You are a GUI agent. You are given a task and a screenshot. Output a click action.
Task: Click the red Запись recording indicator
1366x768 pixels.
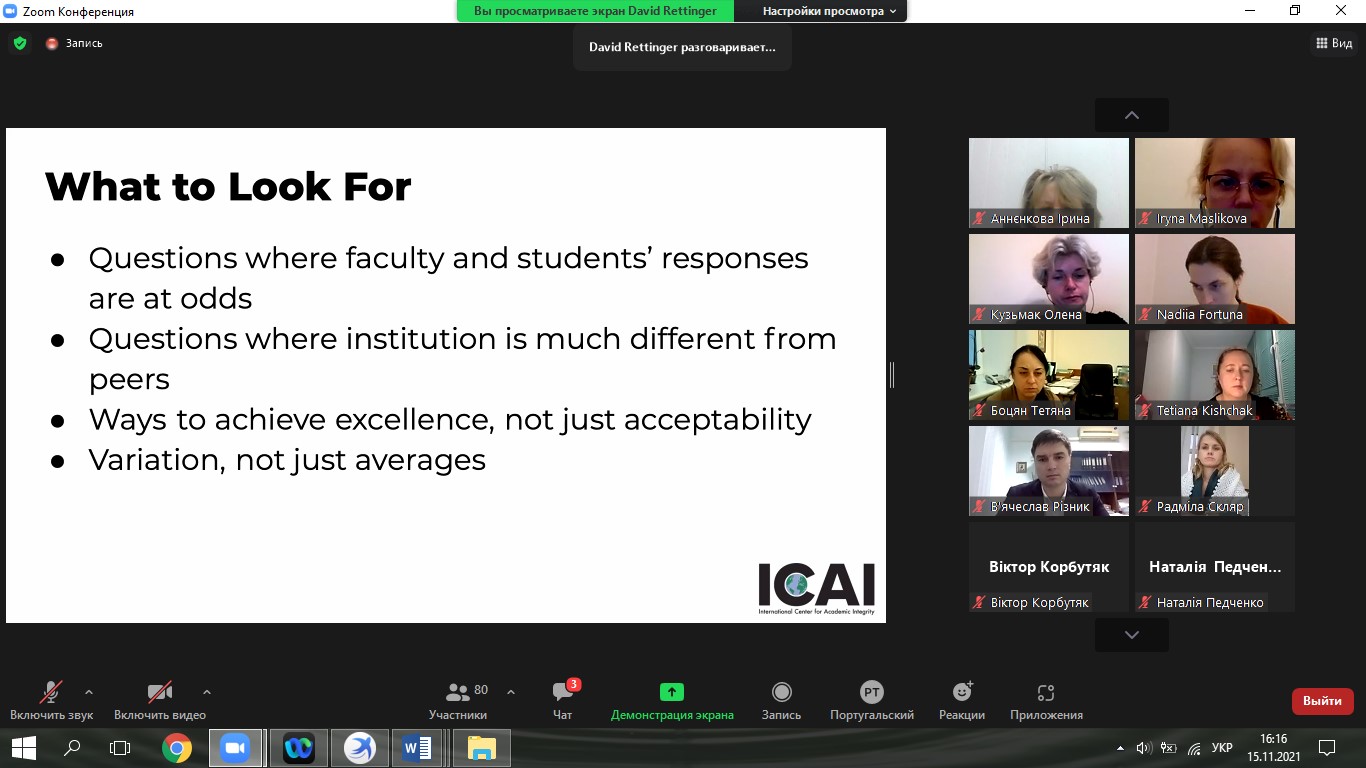click(x=74, y=43)
